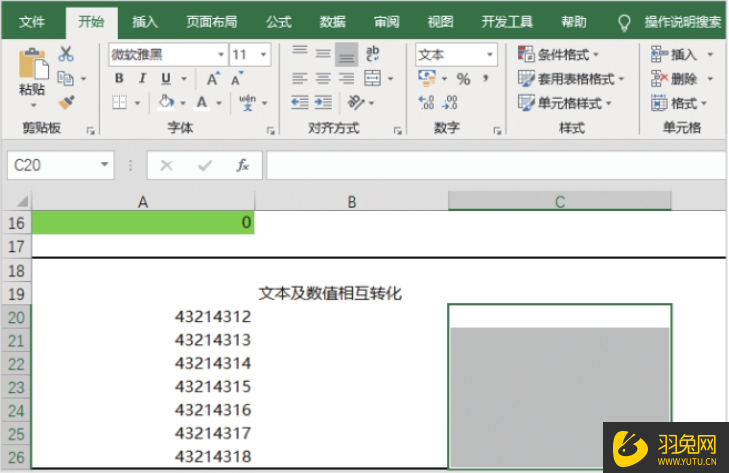Viewport: 729px width, 473px height.
Task: Toggle Bottom Align vertical alignment
Action: [x=346, y=54]
